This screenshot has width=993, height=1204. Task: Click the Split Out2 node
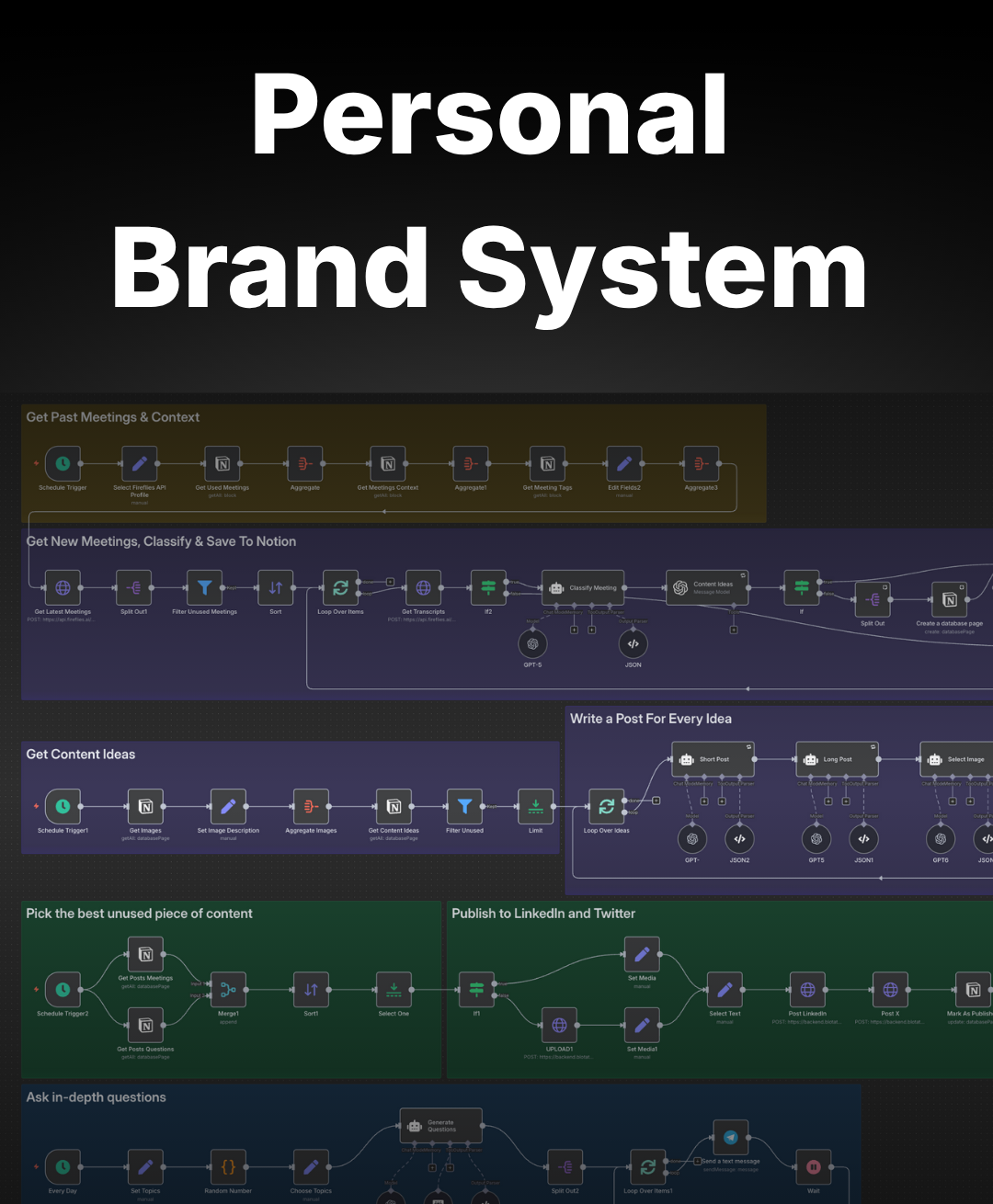pyautogui.click(x=565, y=1166)
